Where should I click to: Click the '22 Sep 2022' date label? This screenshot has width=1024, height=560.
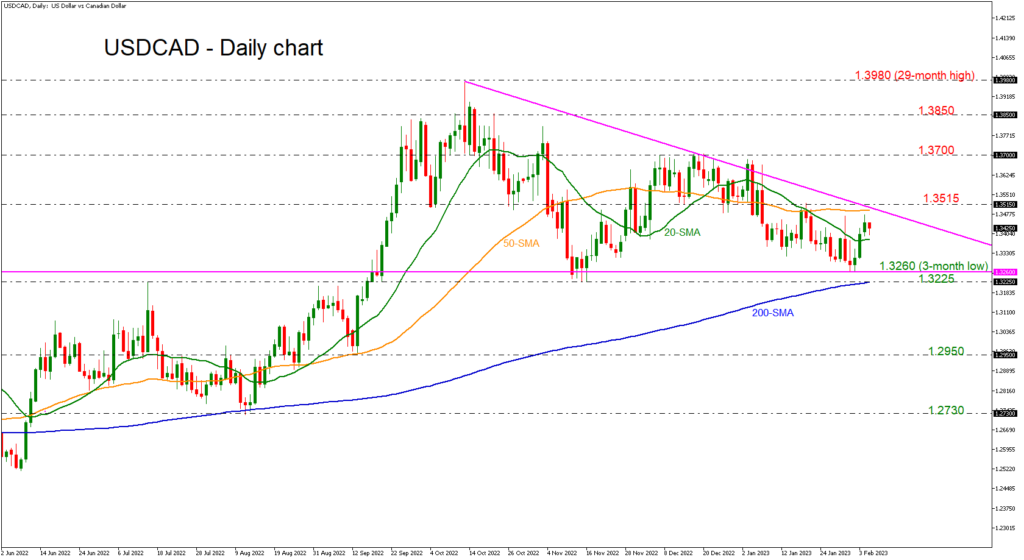(x=407, y=553)
